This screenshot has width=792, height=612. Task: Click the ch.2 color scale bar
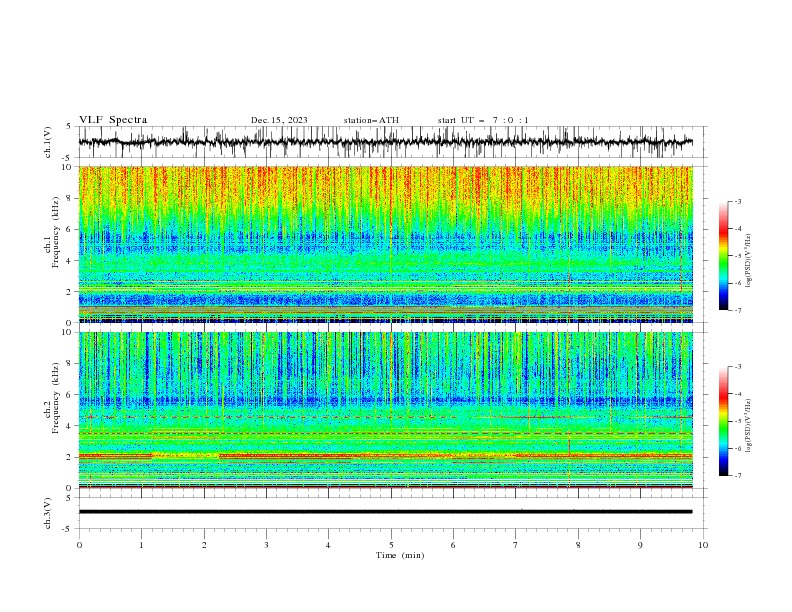[723, 421]
